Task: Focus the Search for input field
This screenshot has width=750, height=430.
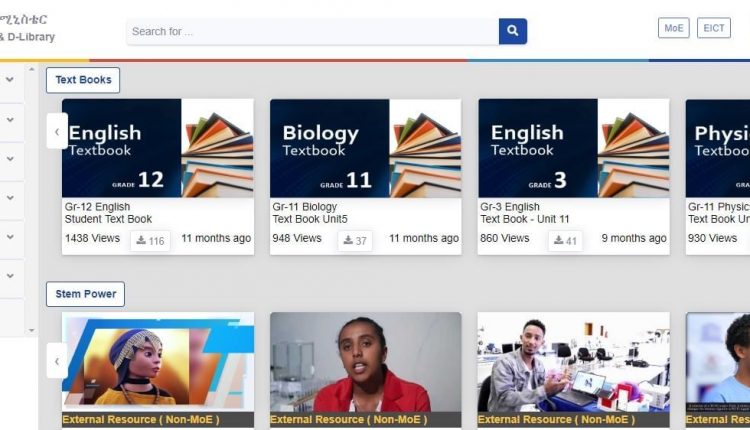Action: click(313, 32)
